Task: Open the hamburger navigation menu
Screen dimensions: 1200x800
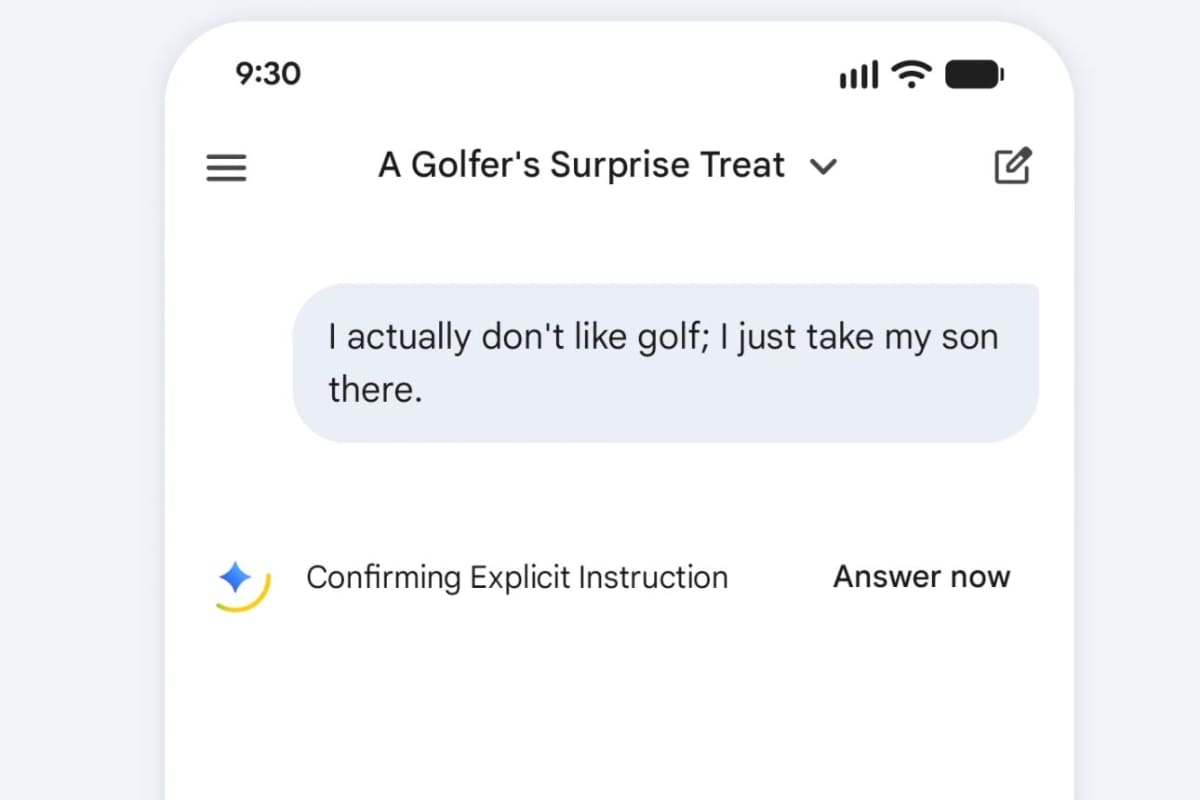Action: tap(226, 167)
